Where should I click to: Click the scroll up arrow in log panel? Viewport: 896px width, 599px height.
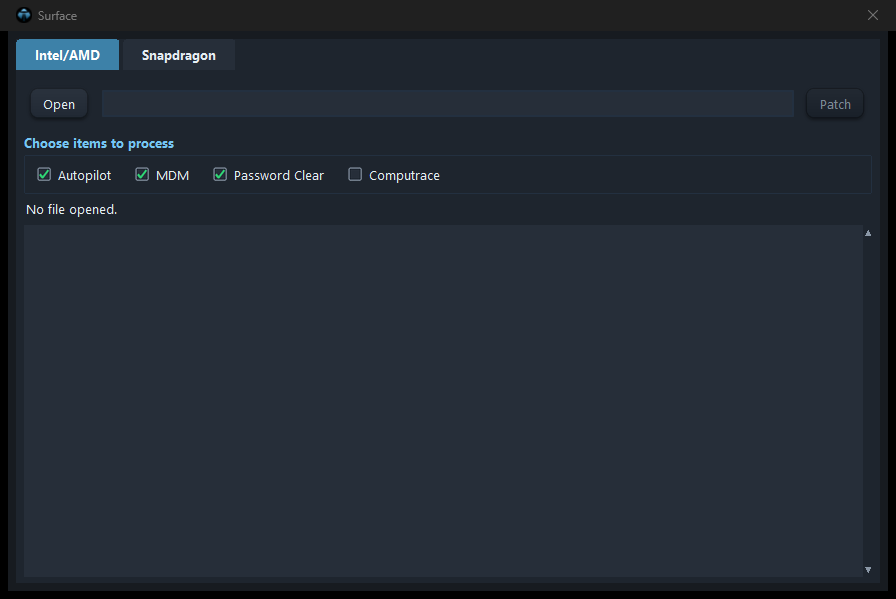point(868,233)
